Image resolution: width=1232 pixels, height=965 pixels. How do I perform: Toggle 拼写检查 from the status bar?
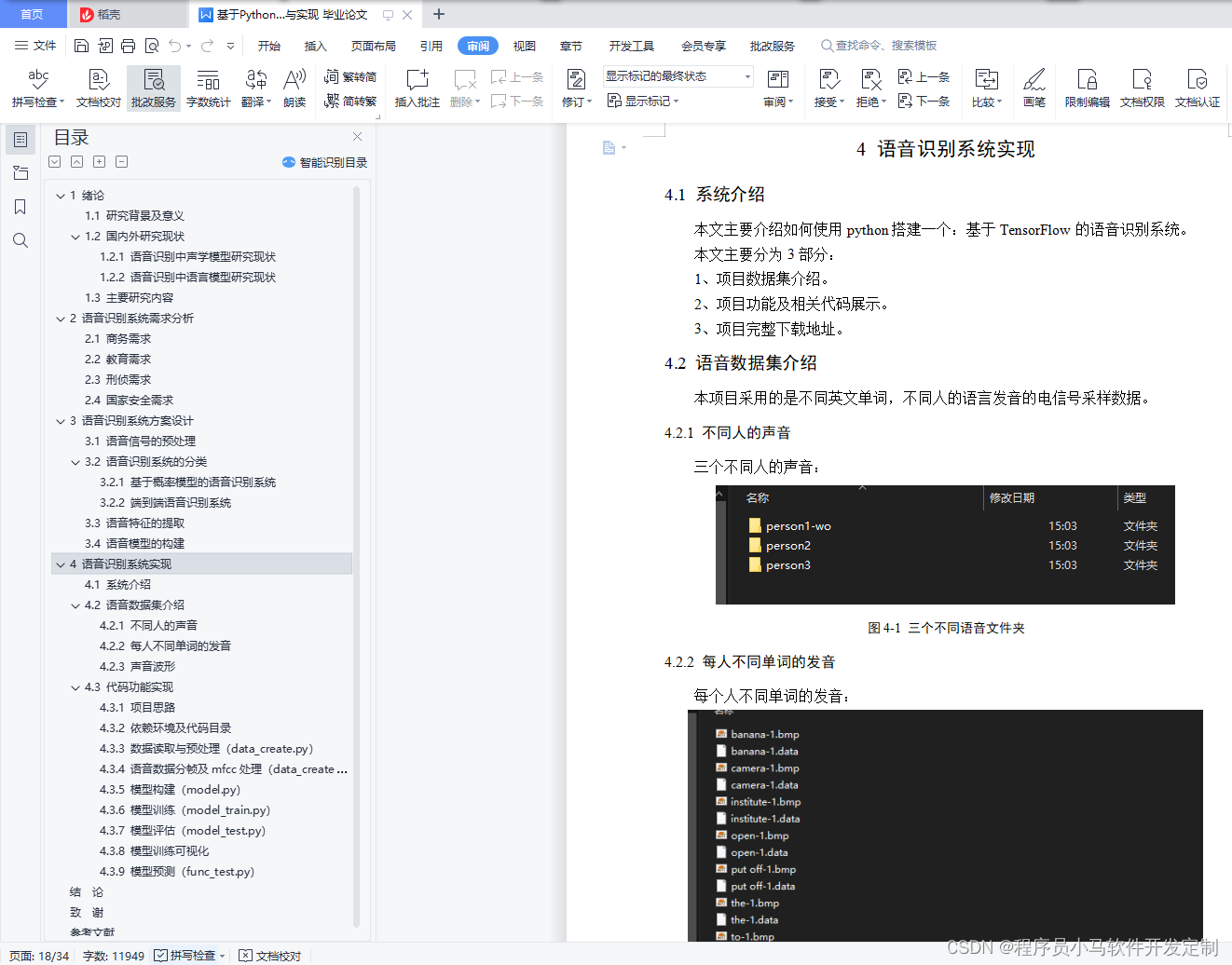tap(189, 956)
